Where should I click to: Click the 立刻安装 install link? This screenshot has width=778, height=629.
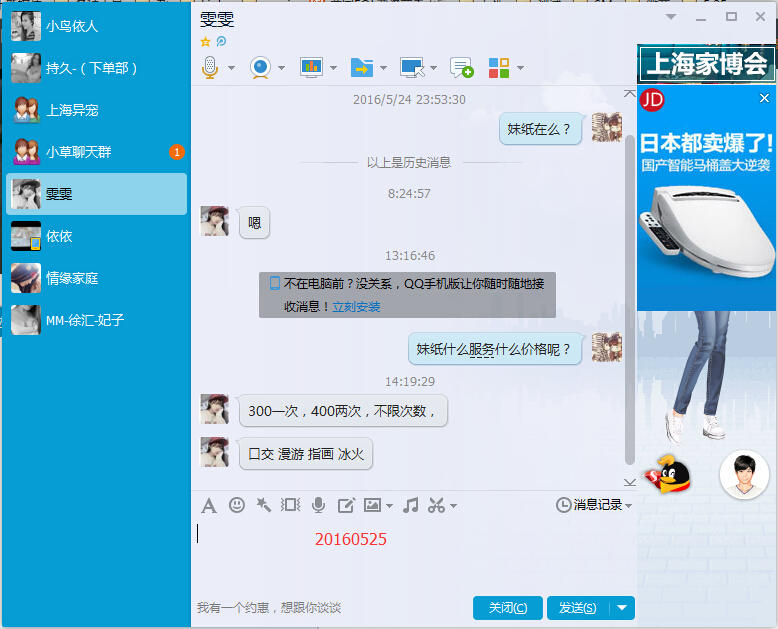(x=356, y=307)
